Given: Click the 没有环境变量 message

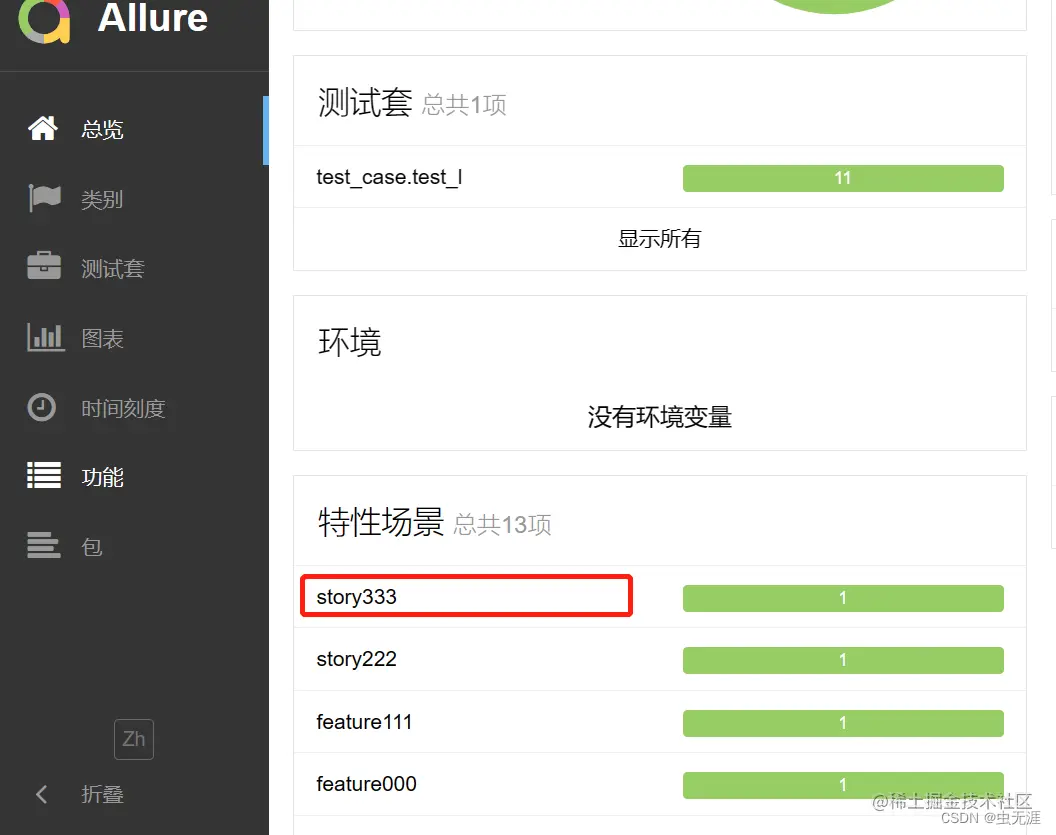Looking at the screenshot, I should (659, 417).
